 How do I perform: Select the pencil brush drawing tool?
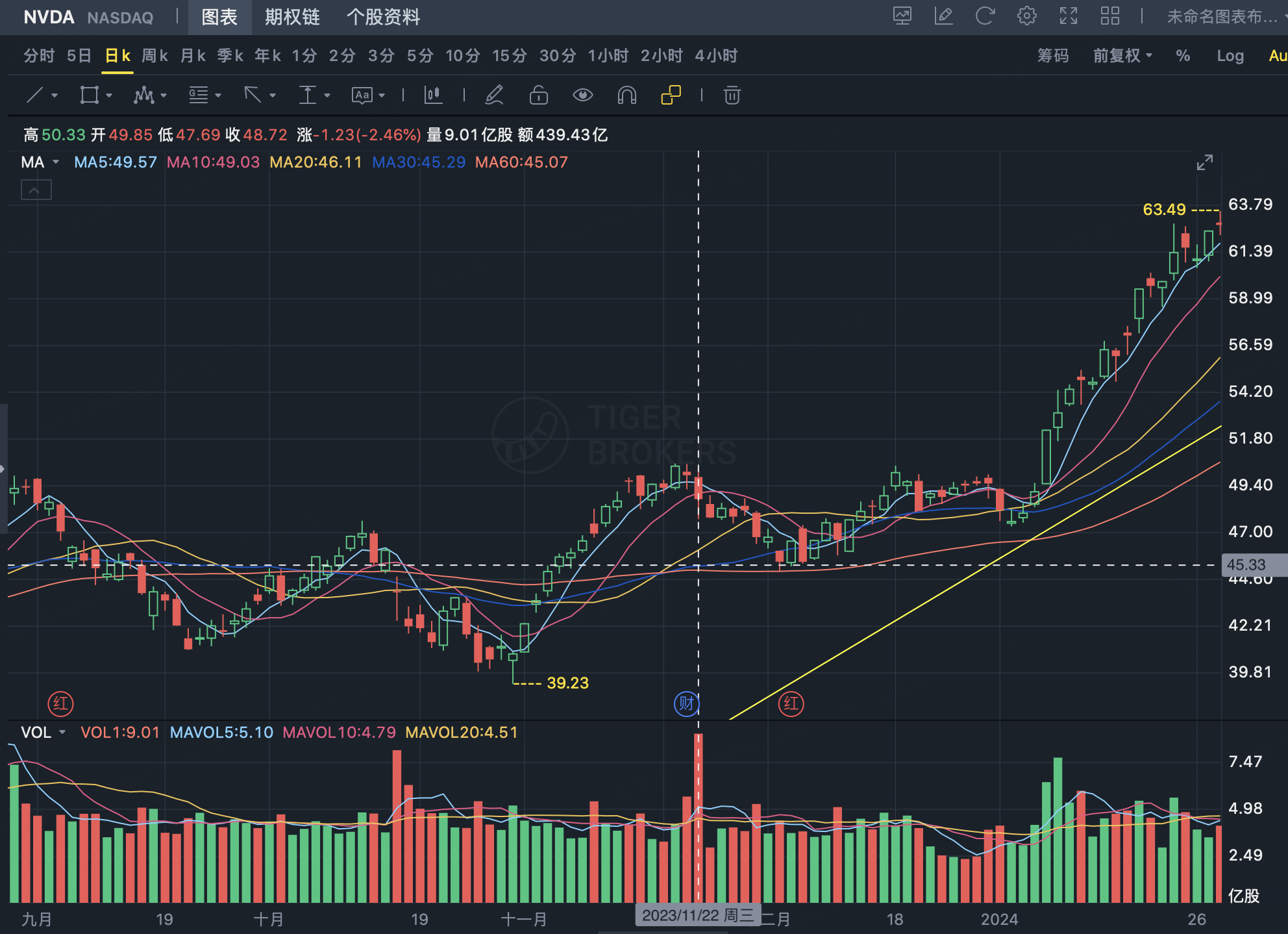click(x=494, y=95)
